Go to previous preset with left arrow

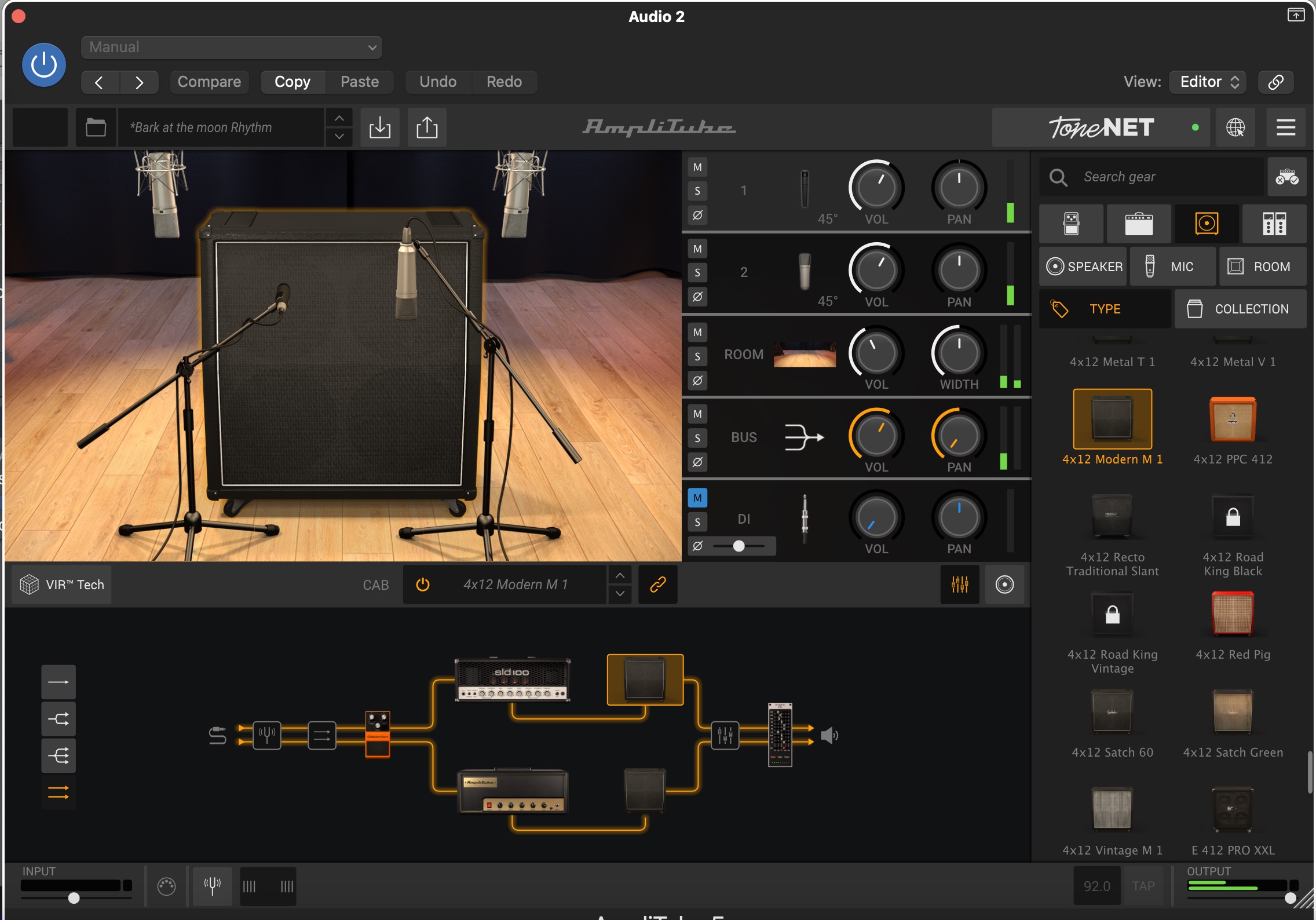pos(100,82)
